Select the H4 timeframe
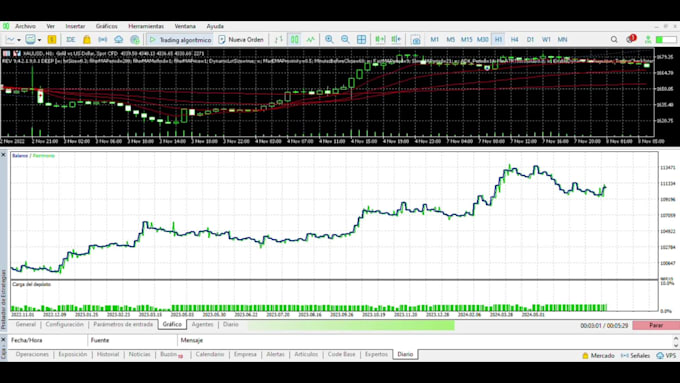 click(x=514, y=39)
